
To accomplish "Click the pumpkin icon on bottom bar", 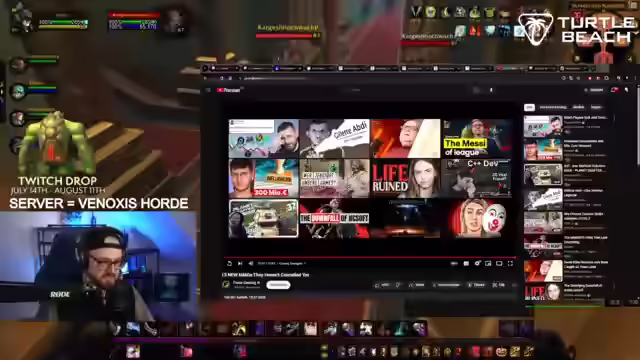I will click(x=501, y=351).
